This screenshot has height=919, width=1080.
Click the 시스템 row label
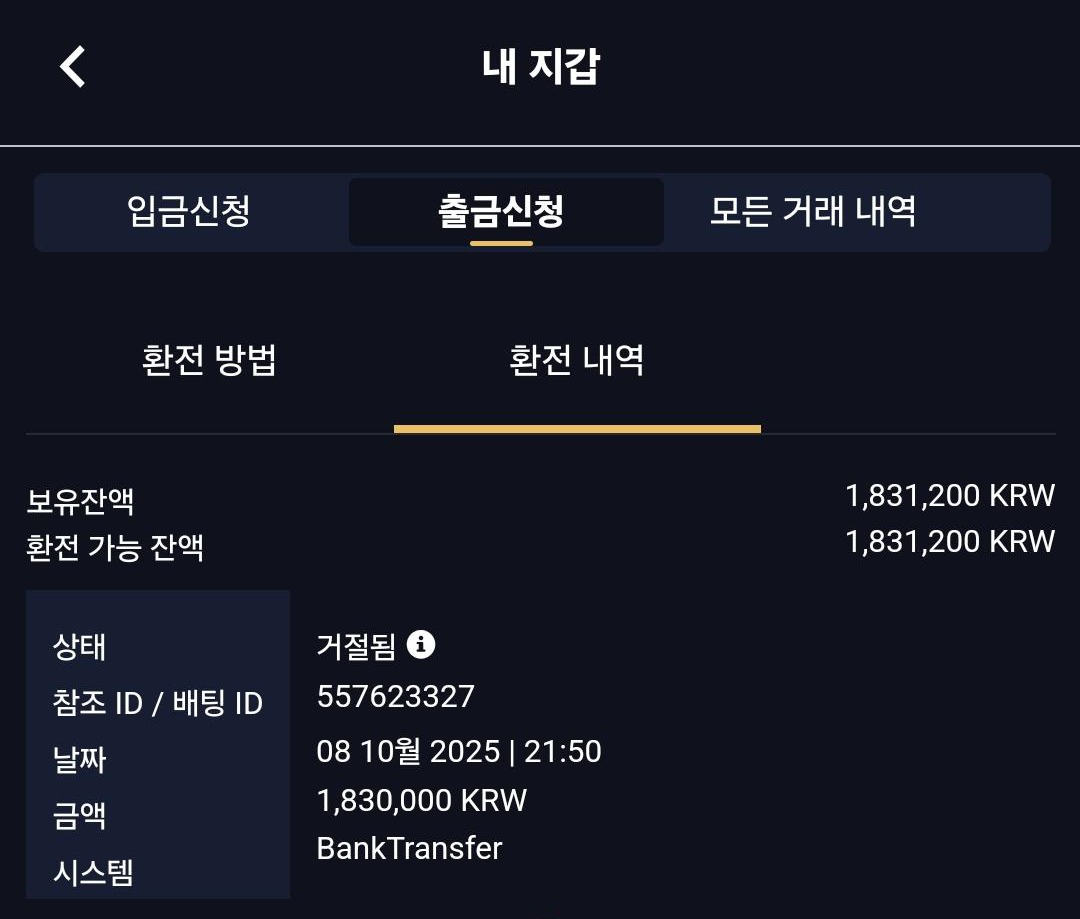pos(93,873)
